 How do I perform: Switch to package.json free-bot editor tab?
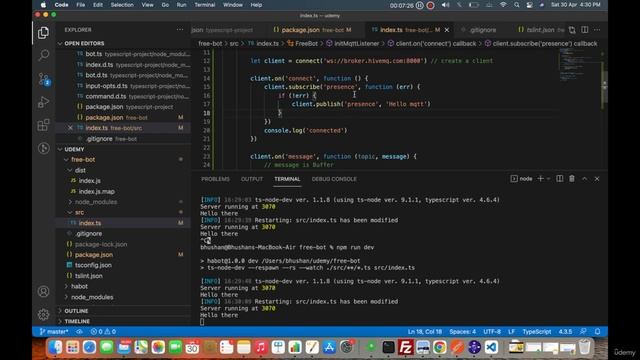(312, 30)
